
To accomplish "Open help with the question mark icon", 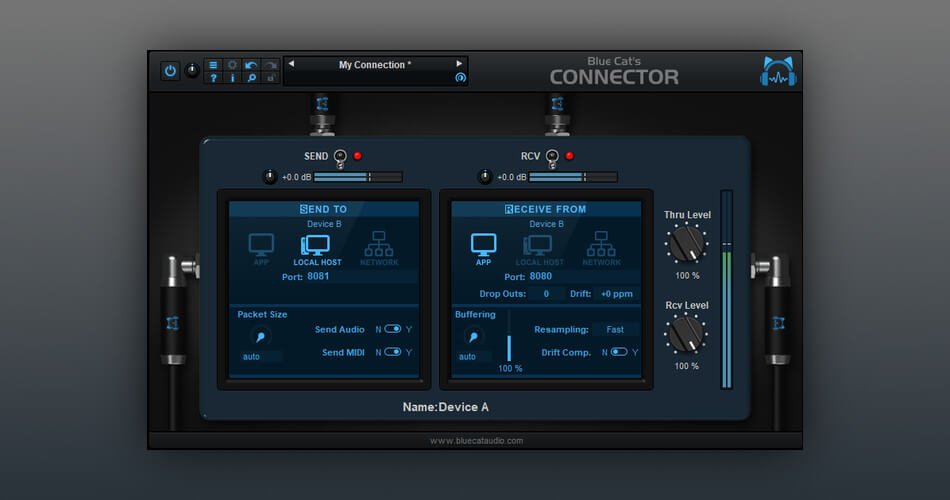I will pos(213,78).
